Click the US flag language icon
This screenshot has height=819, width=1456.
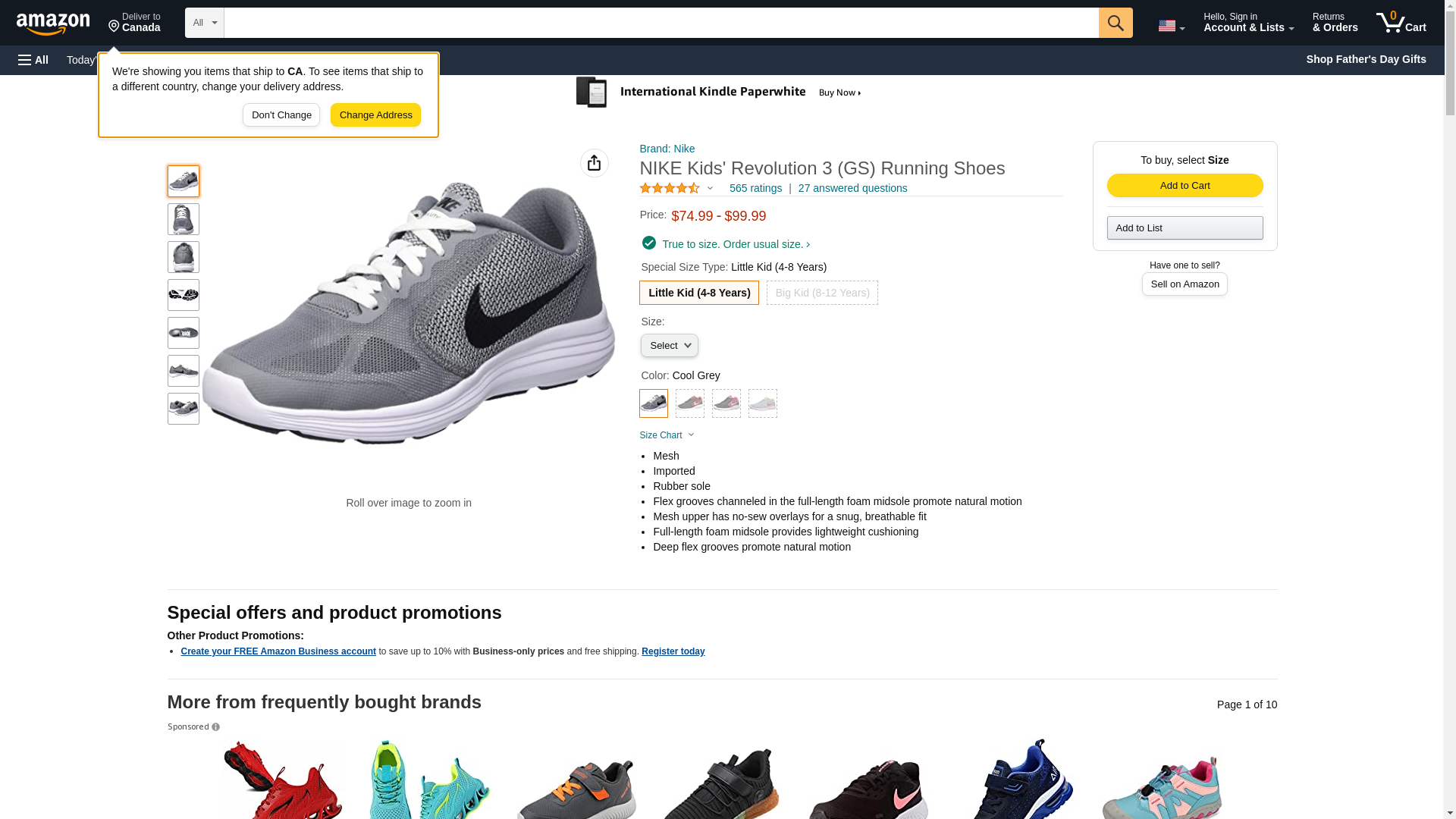coord(1170,26)
